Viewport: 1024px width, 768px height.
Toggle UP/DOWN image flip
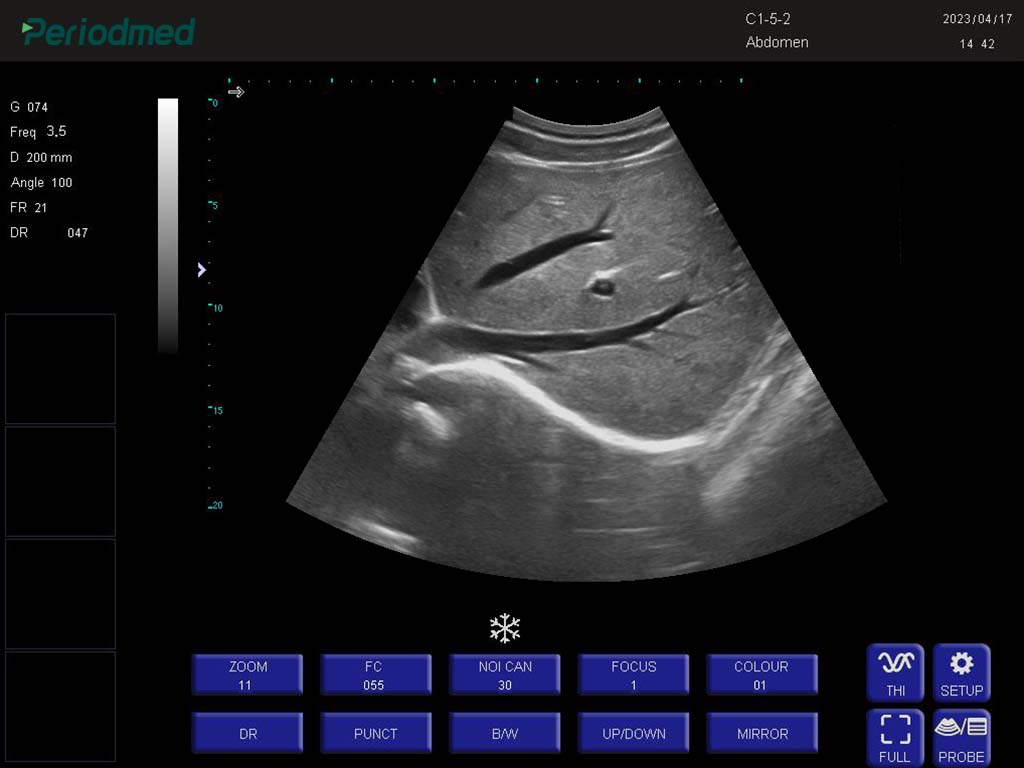tap(633, 733)
